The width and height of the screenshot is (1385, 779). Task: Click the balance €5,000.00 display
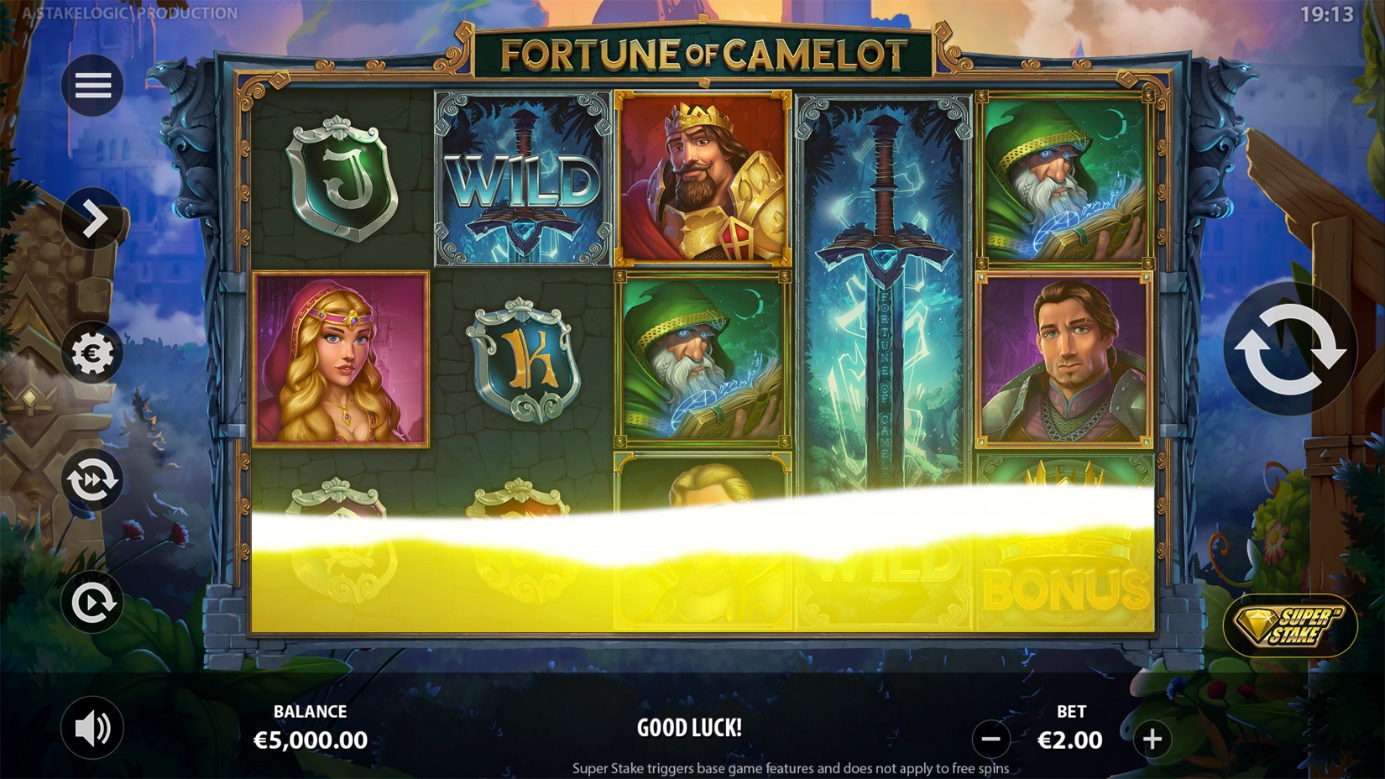pyautogui.click(x=310, y=740)
